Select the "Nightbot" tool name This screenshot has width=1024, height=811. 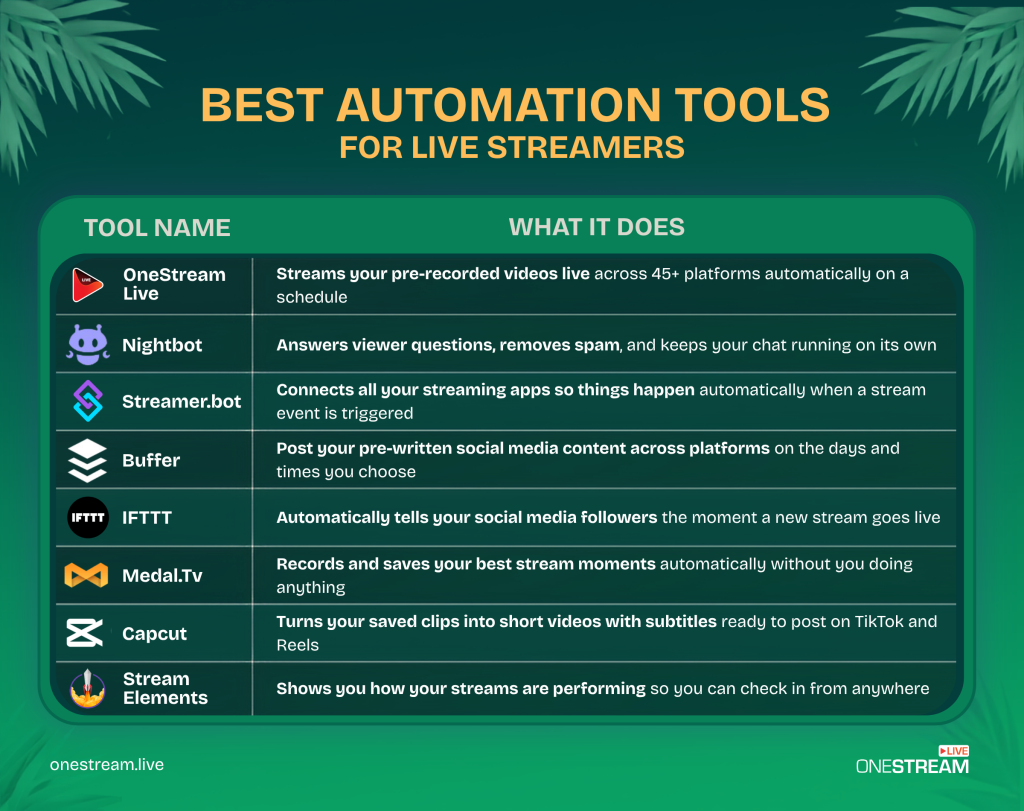(162, 345)
